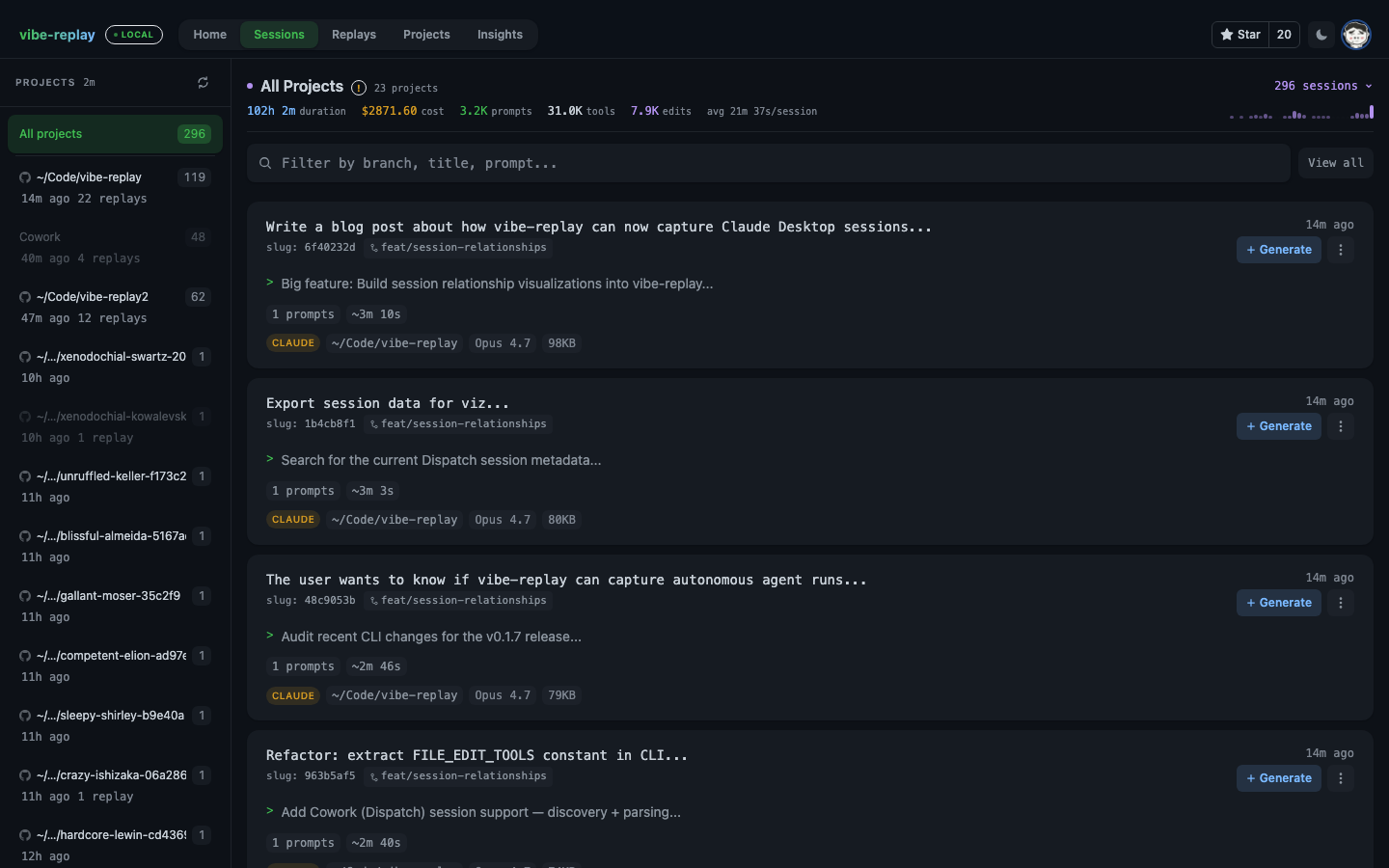Refresh the projects list in sidebar
This screenshot has height=868, width=1389.
tap(203, 83)
